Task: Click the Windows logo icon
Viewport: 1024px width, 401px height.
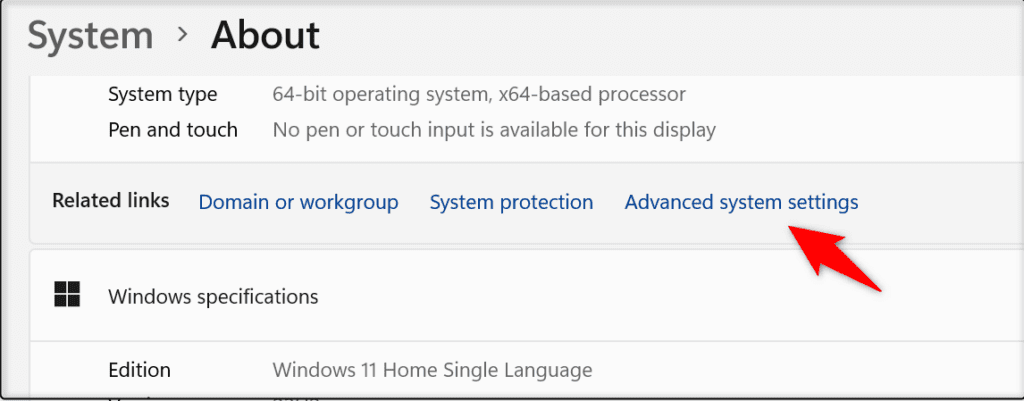Action: point(67,295)
